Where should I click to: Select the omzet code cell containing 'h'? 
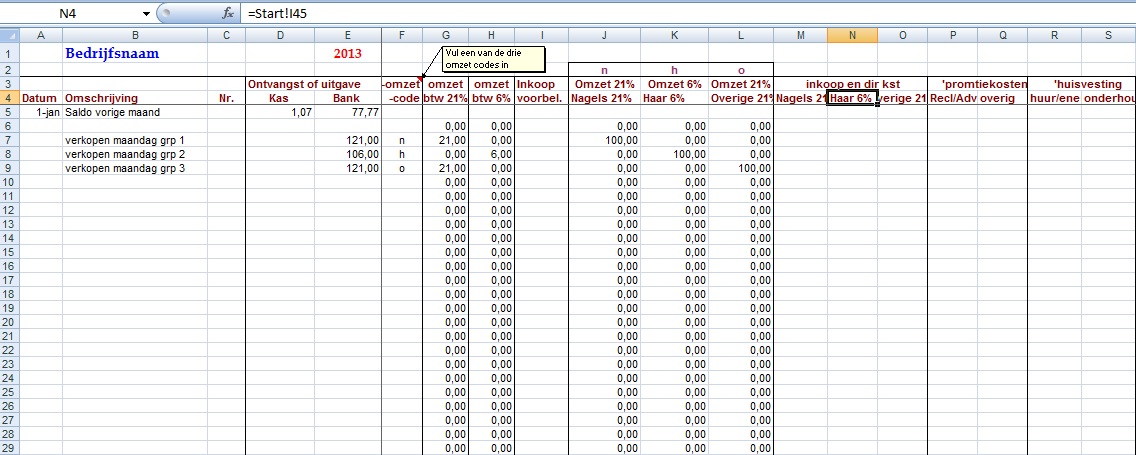[402, 154]
